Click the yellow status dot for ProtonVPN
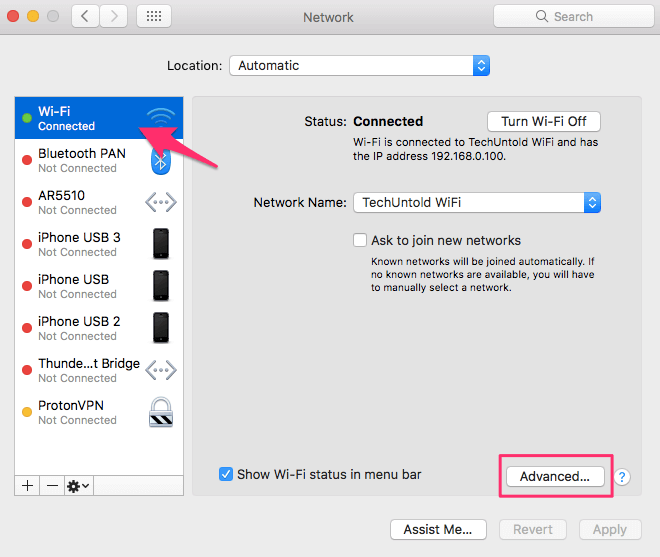 27,412
